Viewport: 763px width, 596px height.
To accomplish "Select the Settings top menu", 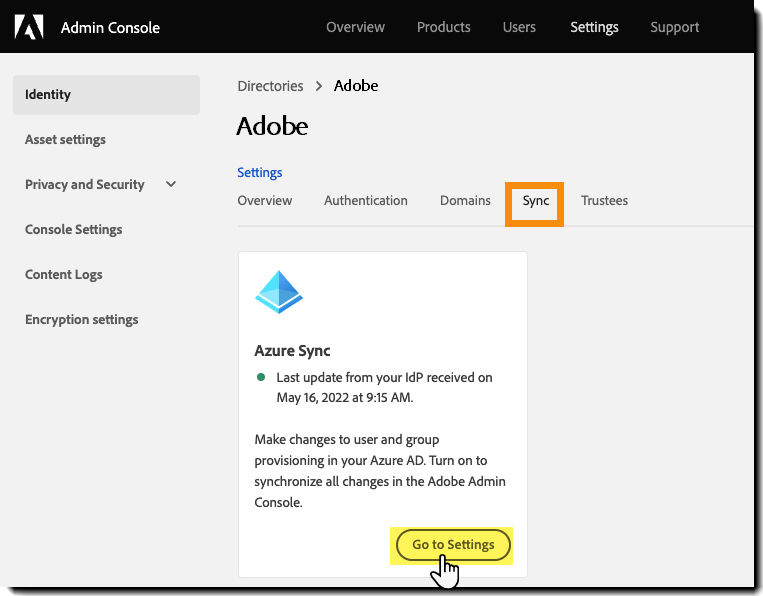I will (x=594, y=27).
